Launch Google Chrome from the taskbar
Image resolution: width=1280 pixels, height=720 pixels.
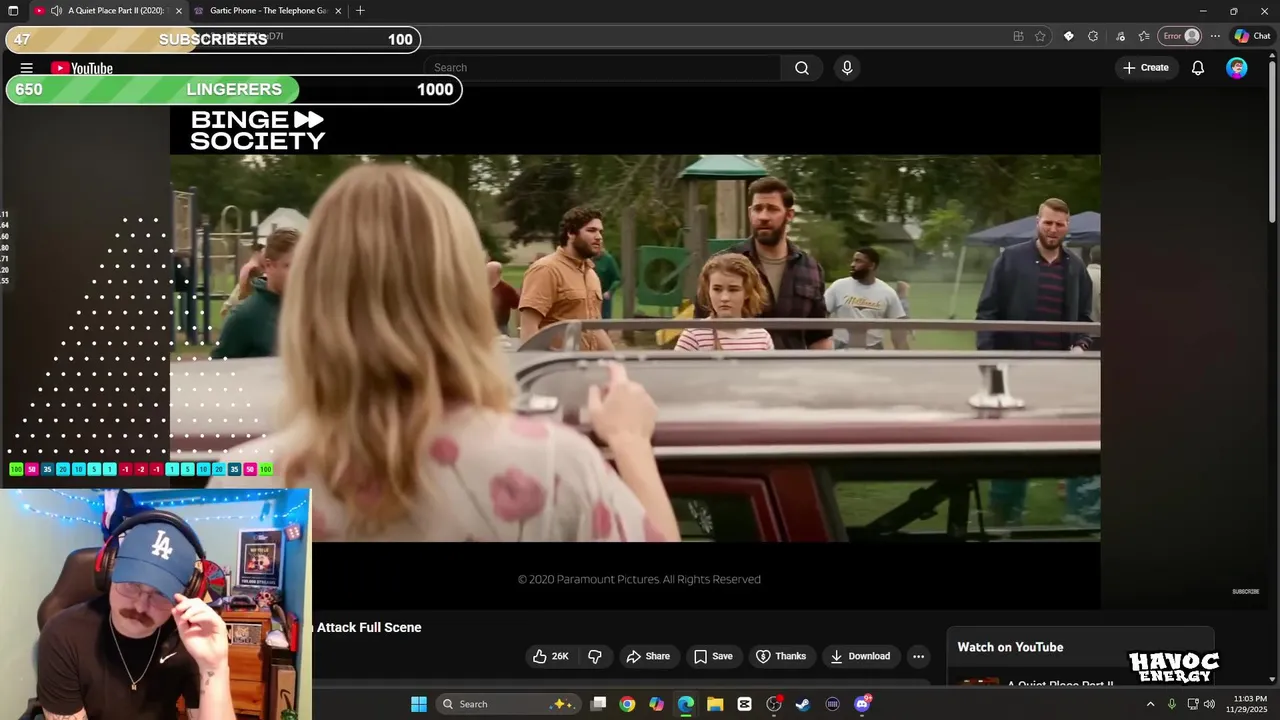[627, 704]
